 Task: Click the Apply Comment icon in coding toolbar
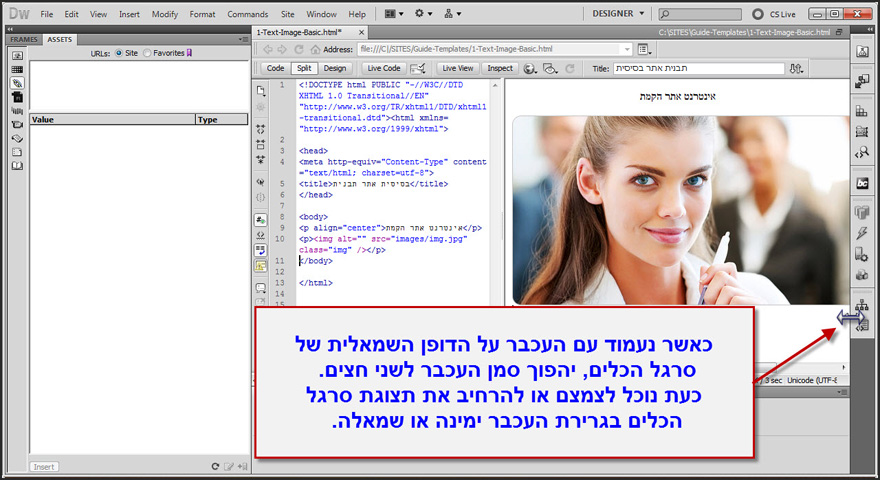pos(260,288)
